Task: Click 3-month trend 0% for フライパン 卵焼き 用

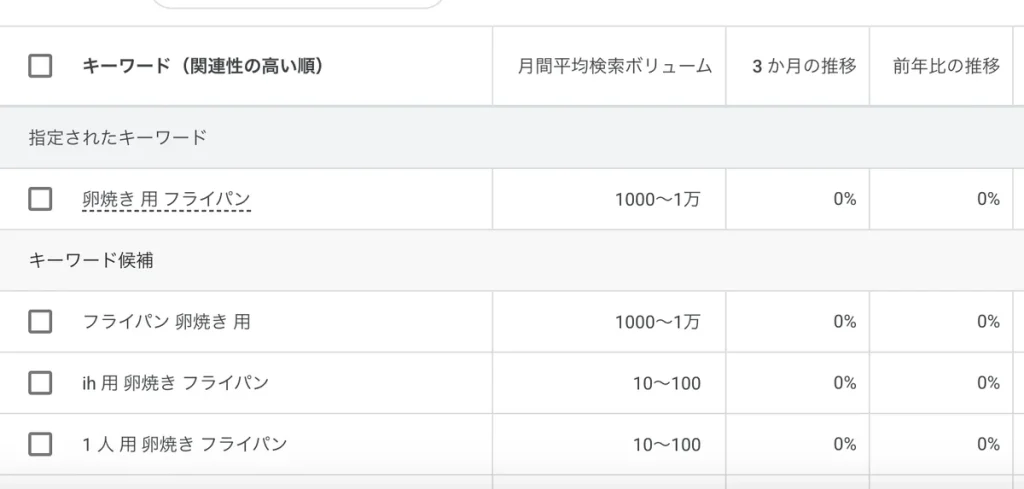Action: (x=844, y=322)
